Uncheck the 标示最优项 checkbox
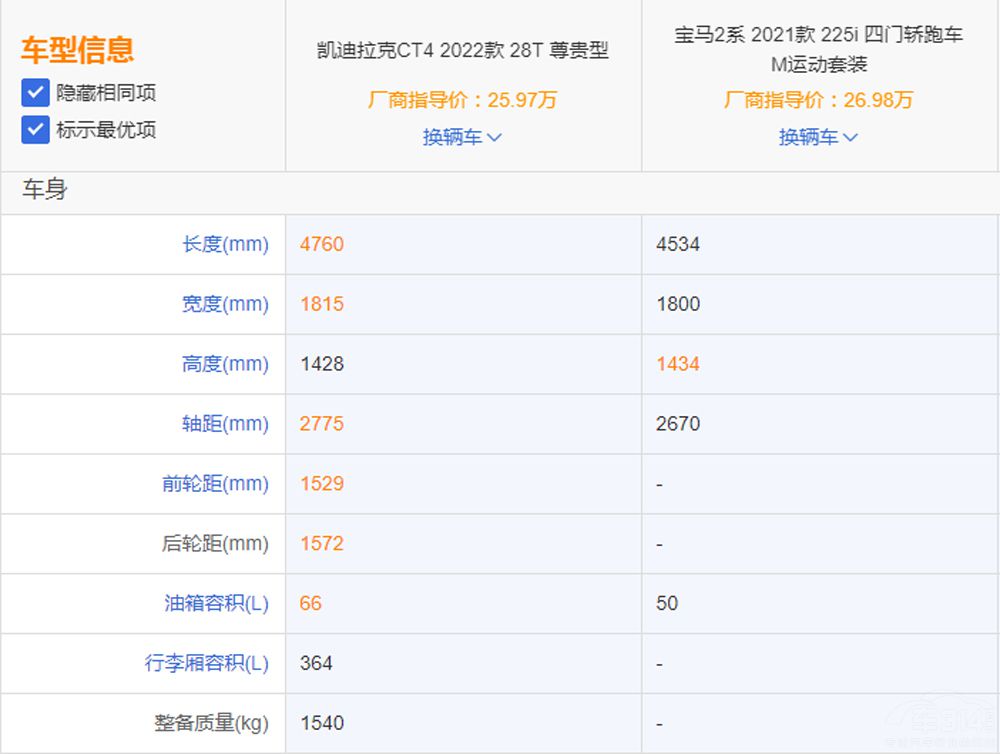This screenshot has height=754, width=1000. coord(35,130)
